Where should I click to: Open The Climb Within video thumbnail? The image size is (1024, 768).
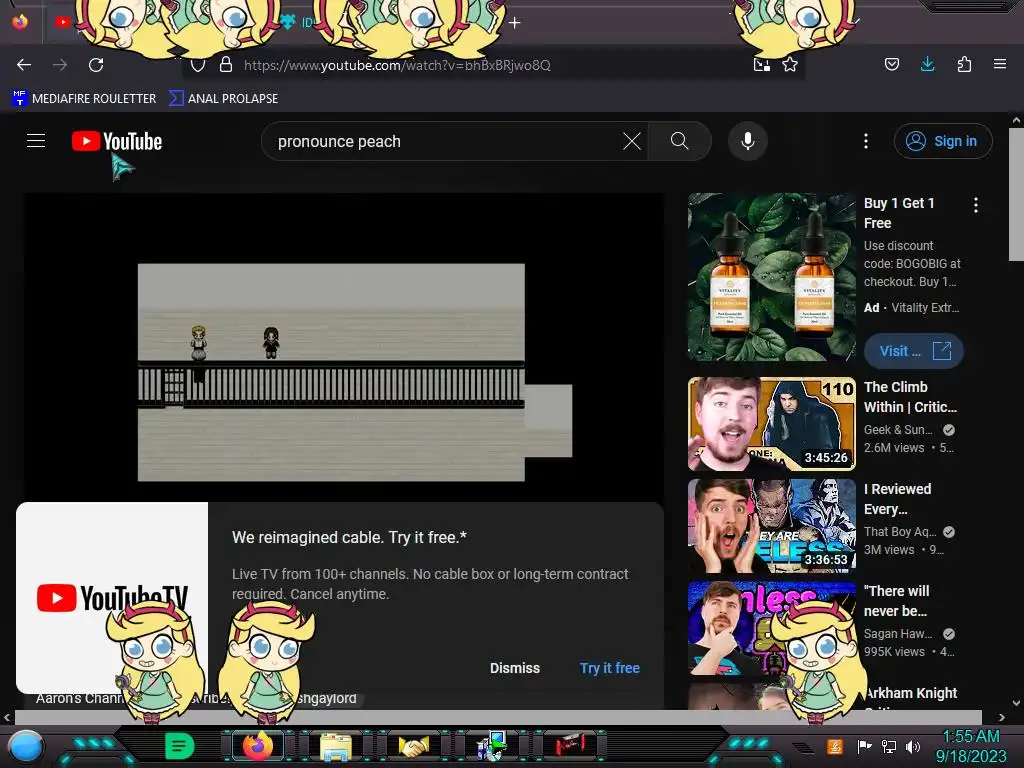tap(771, 424)
